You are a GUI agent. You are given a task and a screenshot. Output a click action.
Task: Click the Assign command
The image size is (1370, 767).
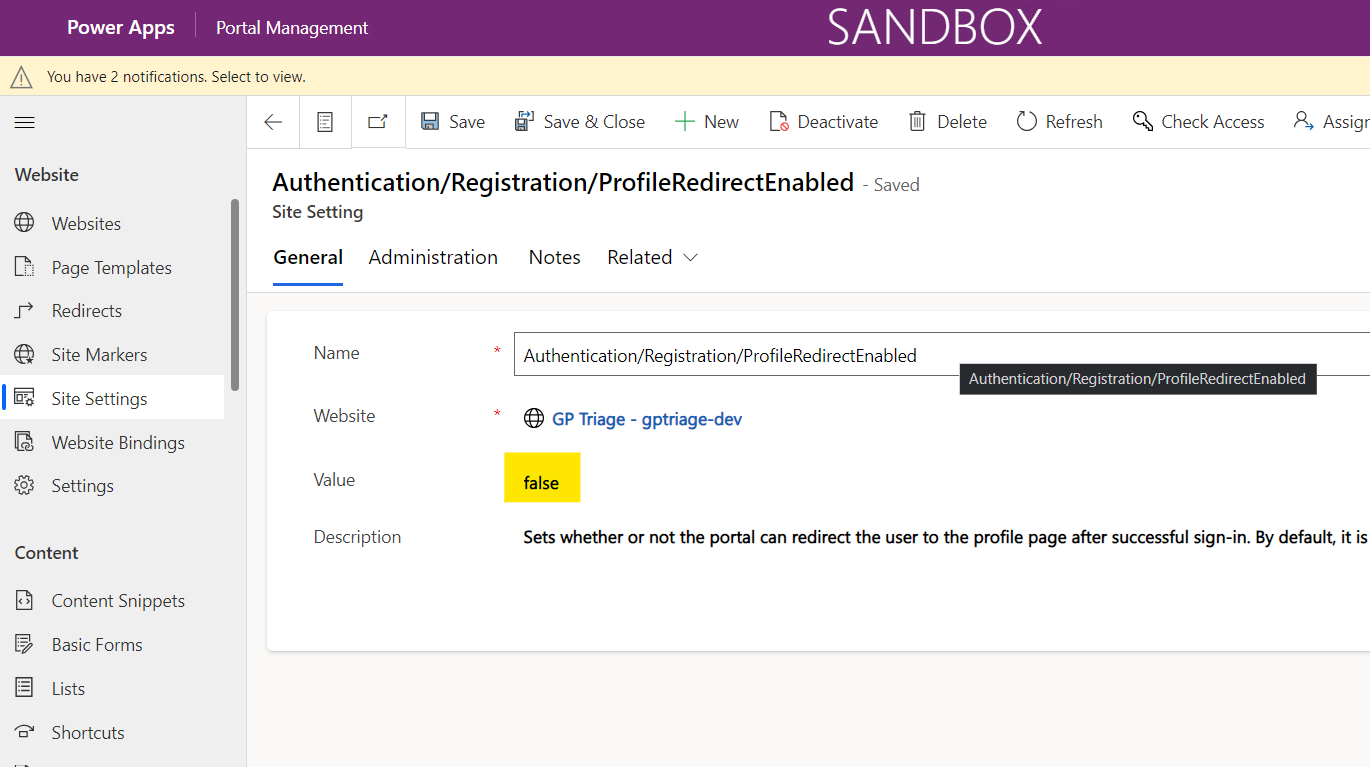1331,122
